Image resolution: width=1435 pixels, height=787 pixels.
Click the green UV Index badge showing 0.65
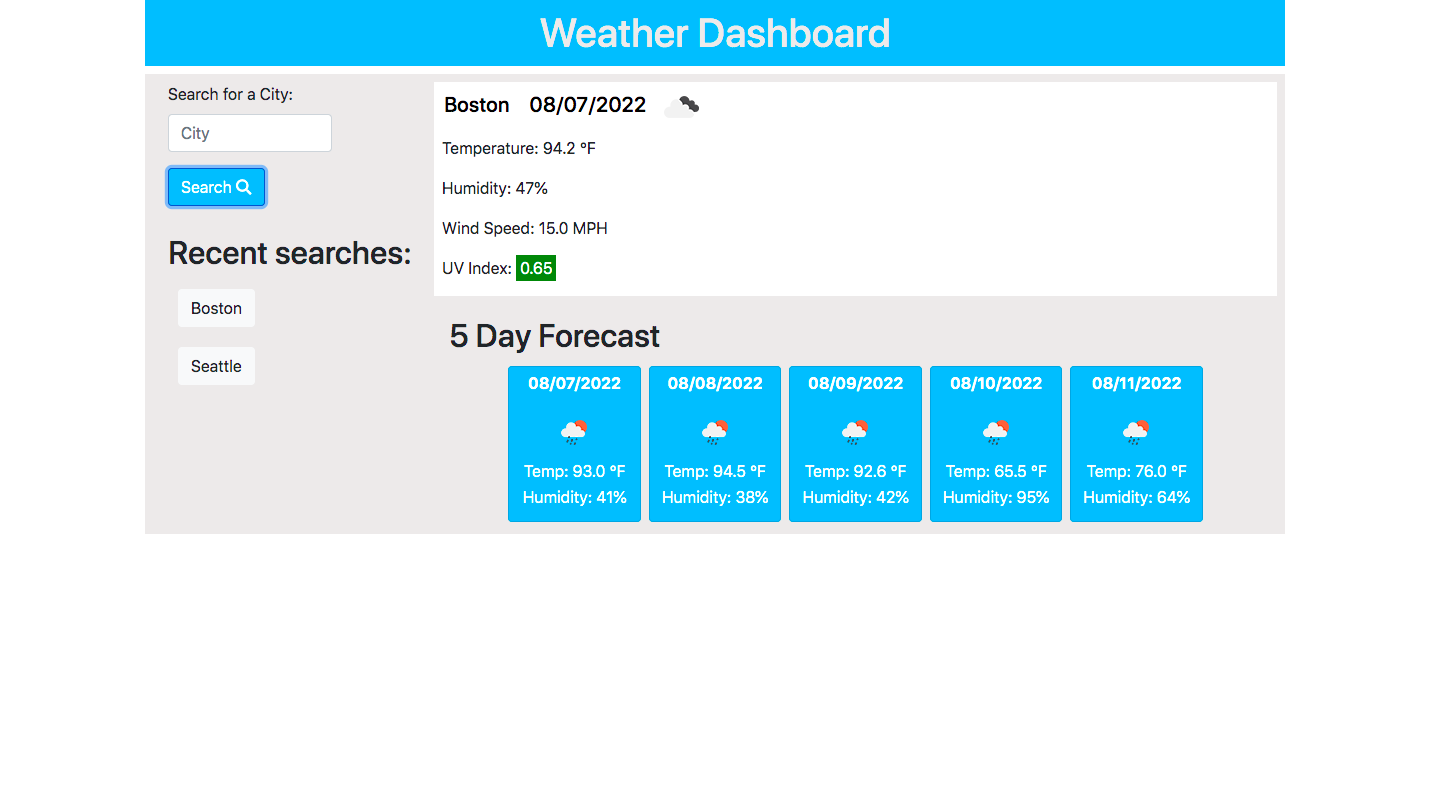tap(535, 267)
